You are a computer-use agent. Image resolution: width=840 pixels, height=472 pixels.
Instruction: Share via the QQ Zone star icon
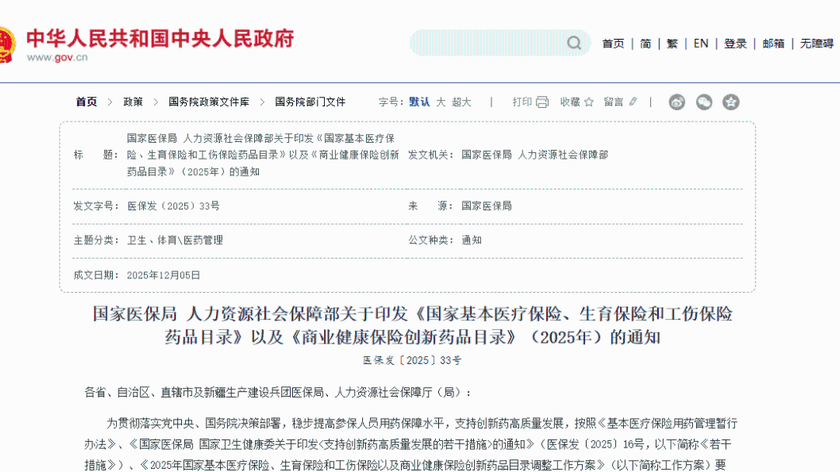(x=731, y=102)
